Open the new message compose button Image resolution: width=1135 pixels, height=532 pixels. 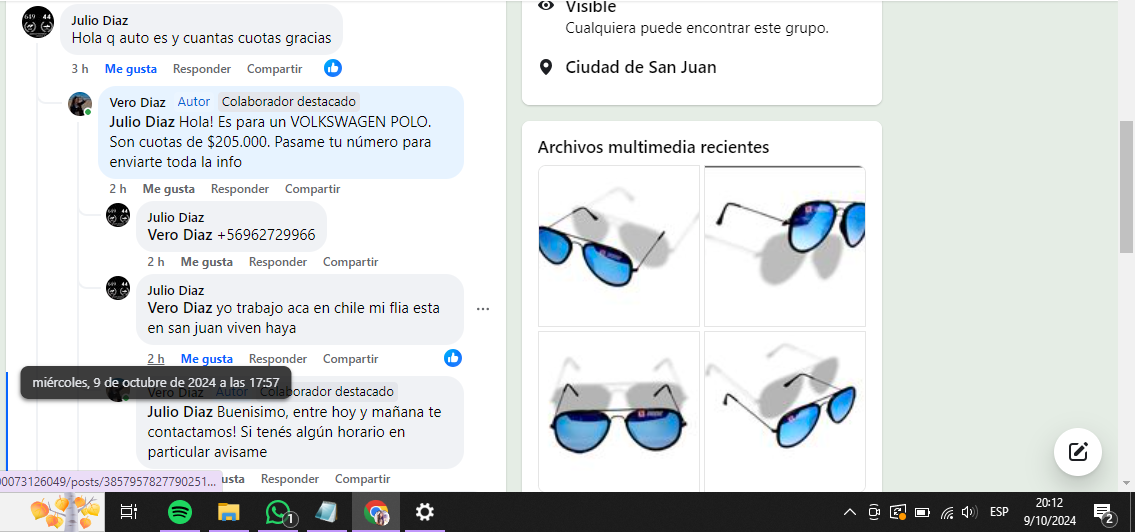pos(1077,451)
